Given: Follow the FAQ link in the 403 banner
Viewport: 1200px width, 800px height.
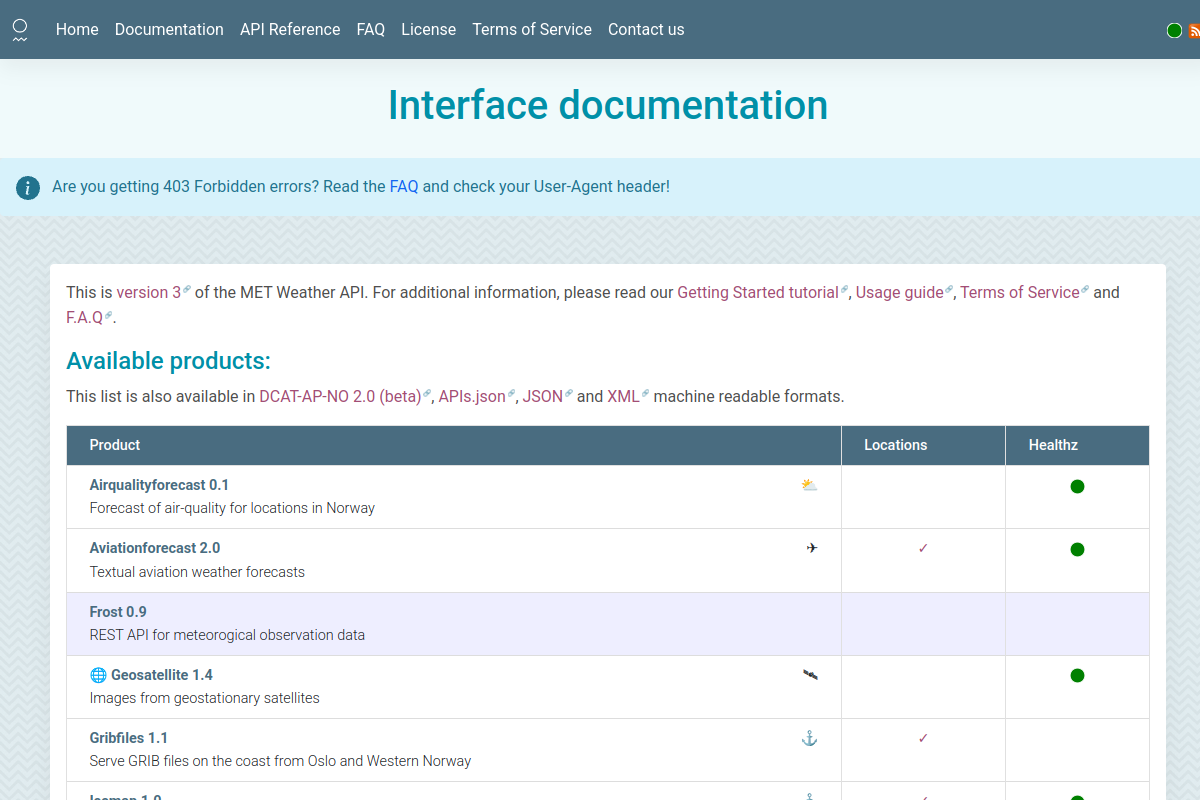Looking at the screenshot, I should tap(404, 186).
